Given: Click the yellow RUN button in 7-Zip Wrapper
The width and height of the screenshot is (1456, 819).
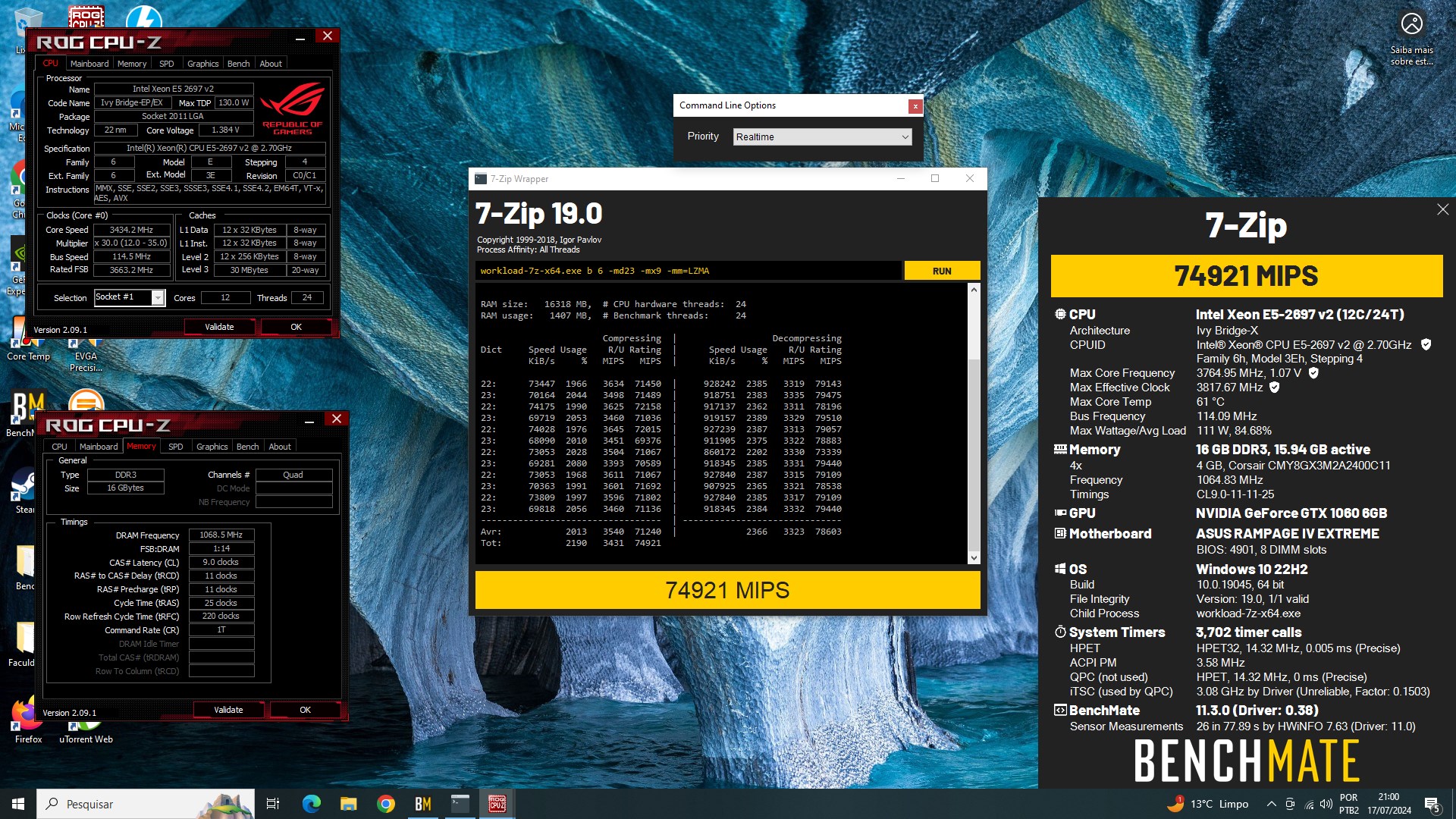Looking at the screenshot, I should (942, 271).
